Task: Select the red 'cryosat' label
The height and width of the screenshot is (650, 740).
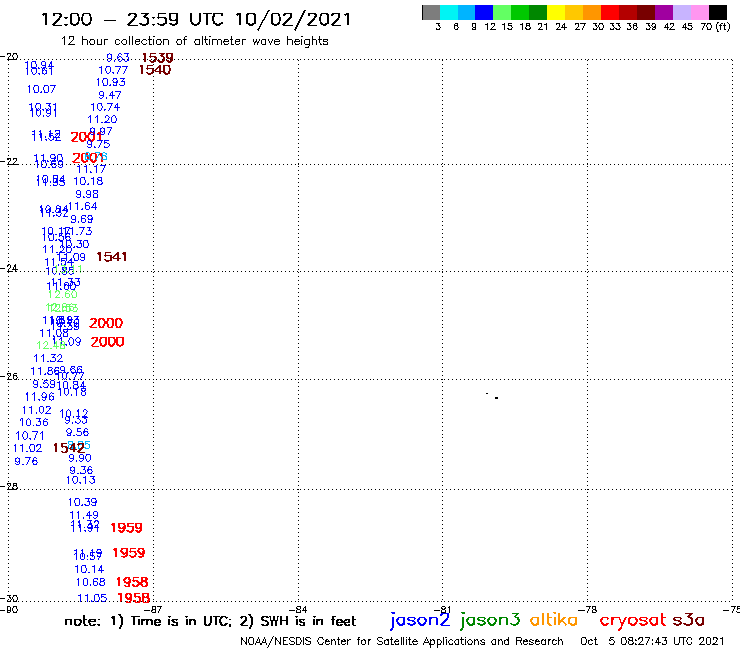Action: [633, 620]
